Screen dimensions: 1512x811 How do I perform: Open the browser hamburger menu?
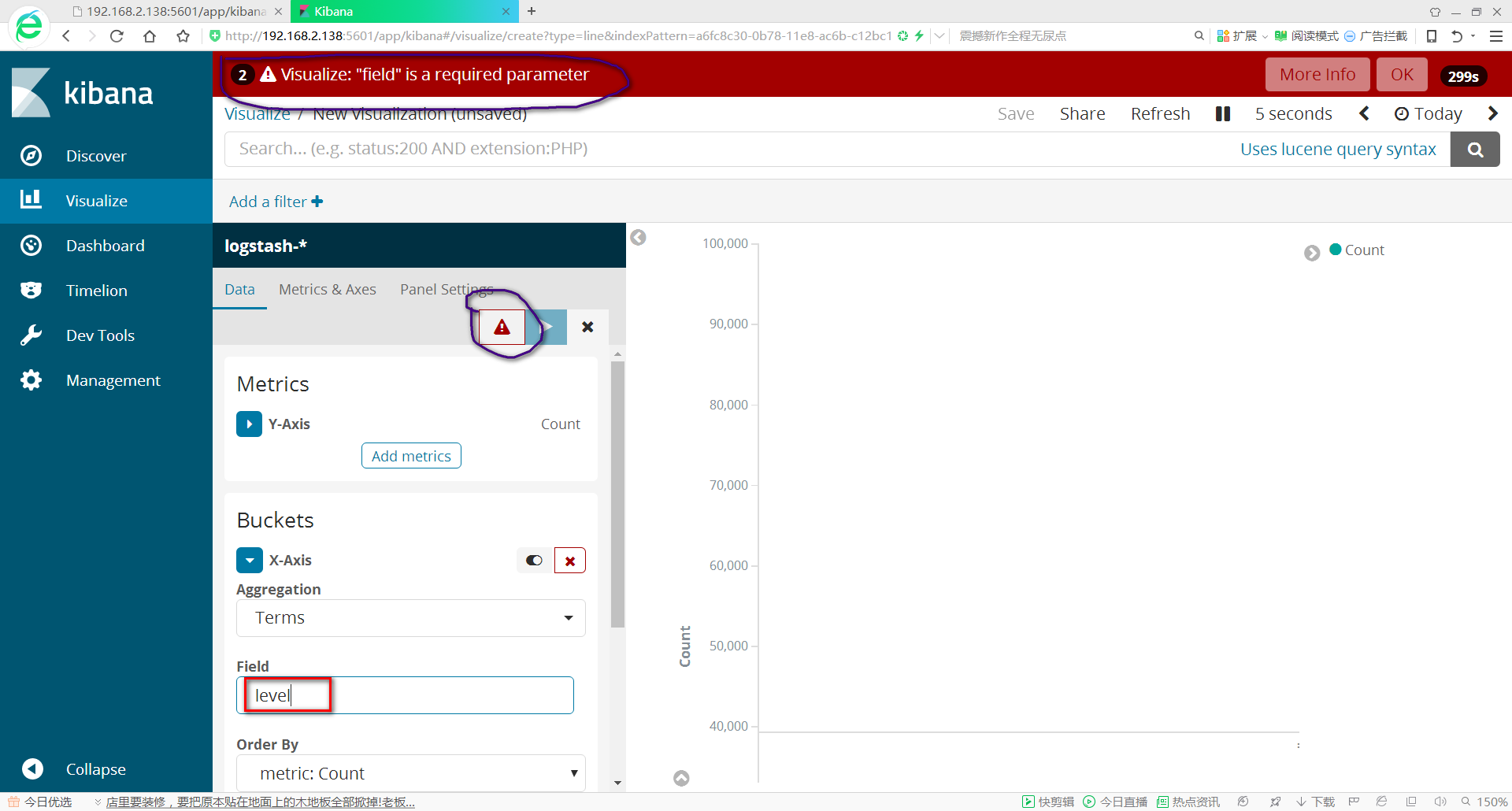click(1496, 36)
